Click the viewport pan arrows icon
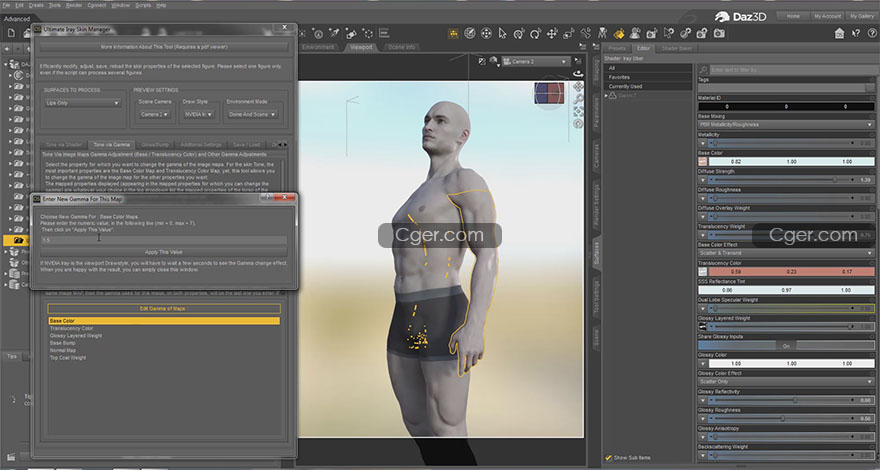Image resolution: width=880 pixels, height=470 pixels. pos(578,87)
